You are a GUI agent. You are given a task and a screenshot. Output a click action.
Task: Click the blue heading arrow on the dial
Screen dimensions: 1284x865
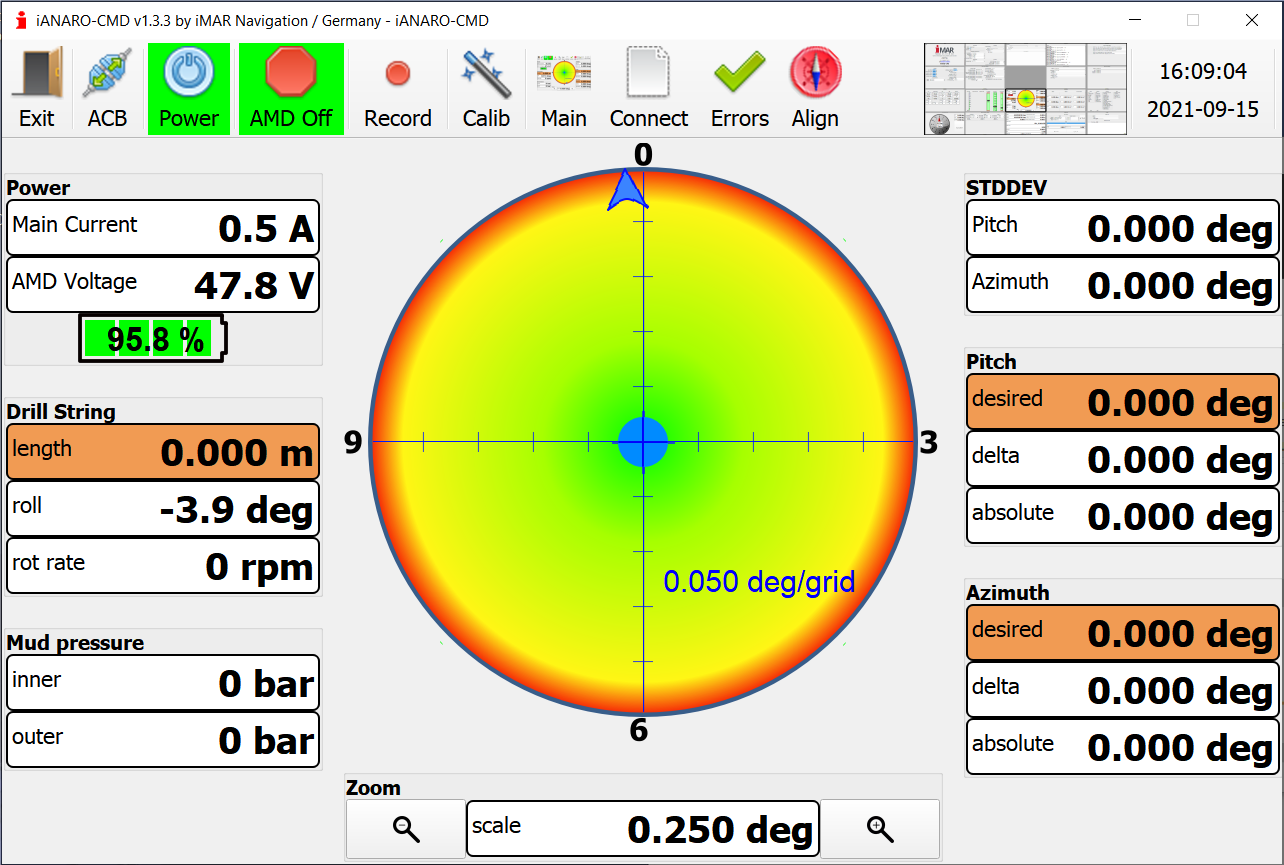click(627, 190)
